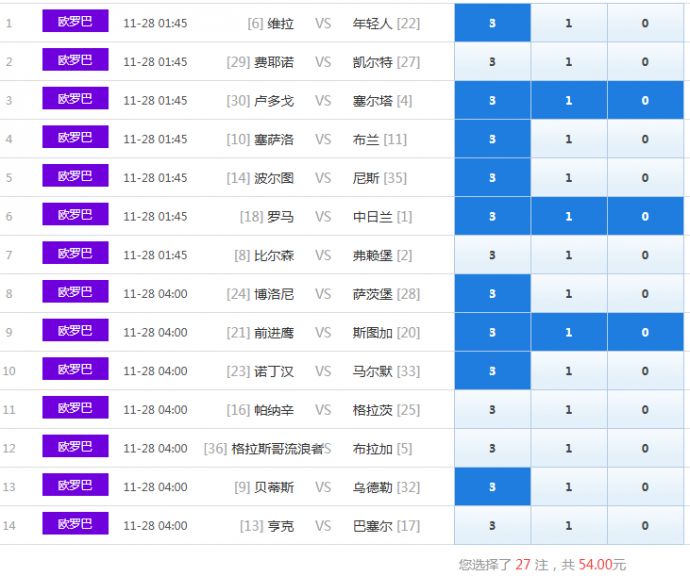Select the 1 option for 博洛尼 vs 萨茨堡
The width and height of the screenshot is (690, 576).
pos(568,294)
